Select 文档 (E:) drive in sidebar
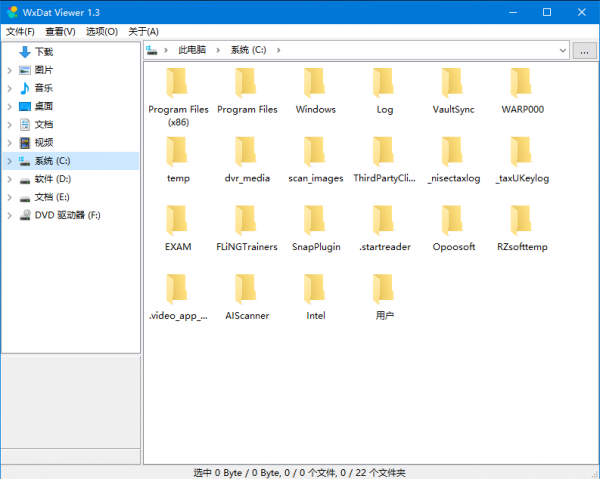 (52, 197)
